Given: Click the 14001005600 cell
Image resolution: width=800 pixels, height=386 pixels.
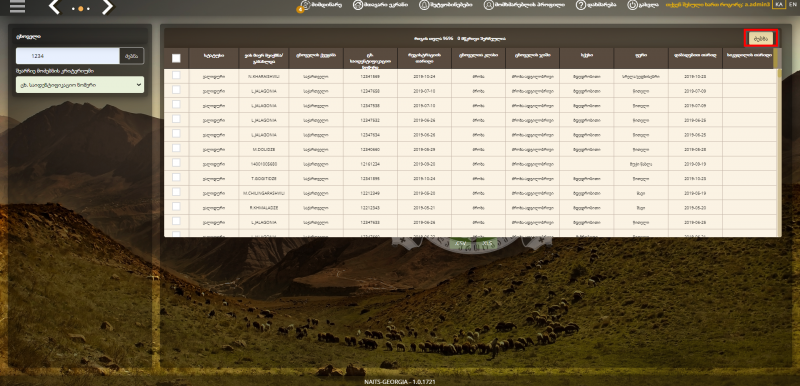Looking at the screenshot, I should 264,164.
